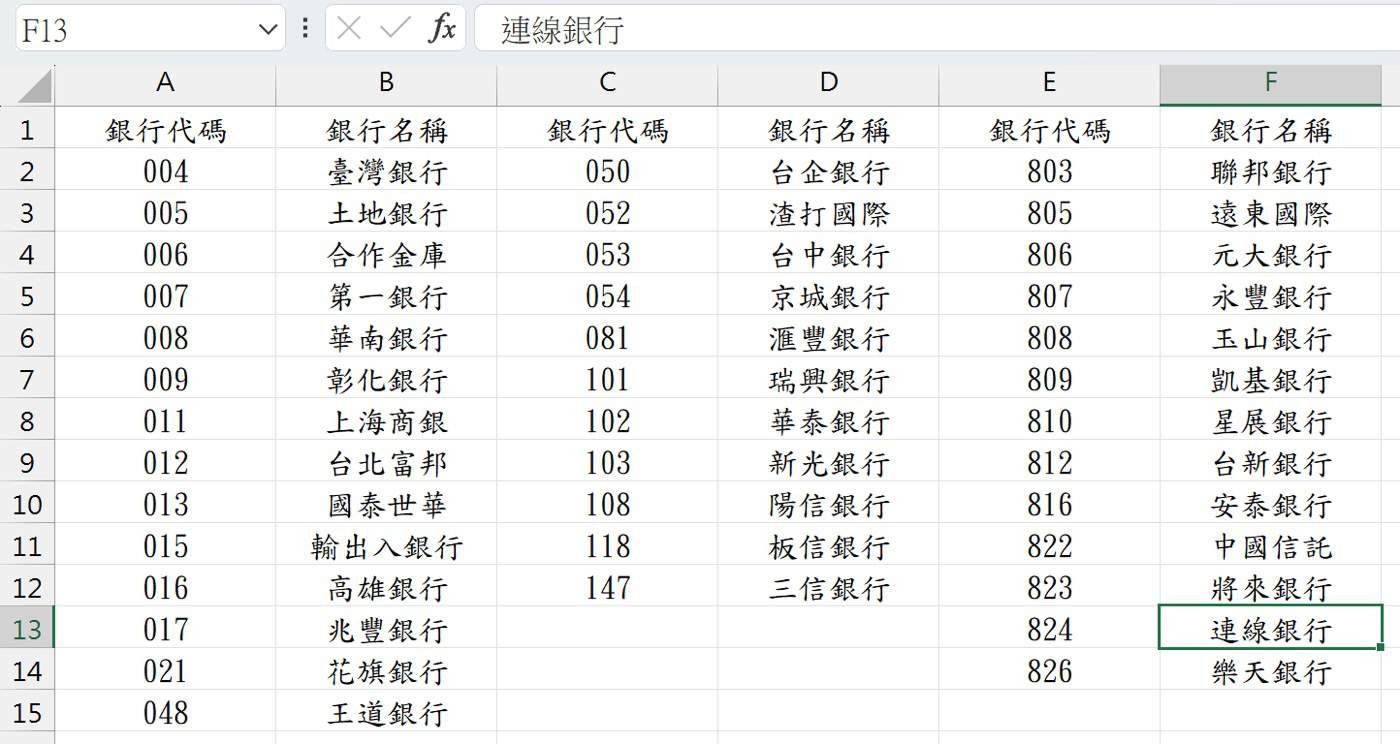Image resolution: width=1400 pixels, height=744 pixels.
Task: Click bank code cell 824
Action: click(x=1049, y=629)
